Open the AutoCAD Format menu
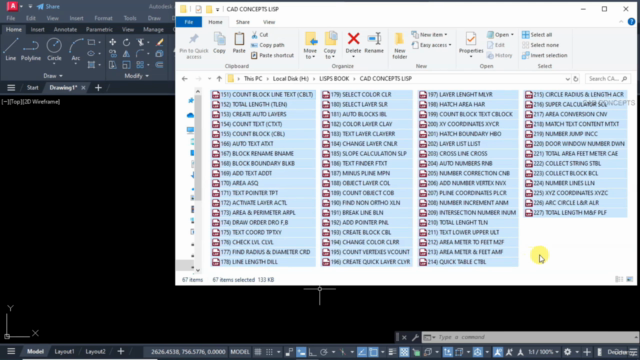 (103, 18)
